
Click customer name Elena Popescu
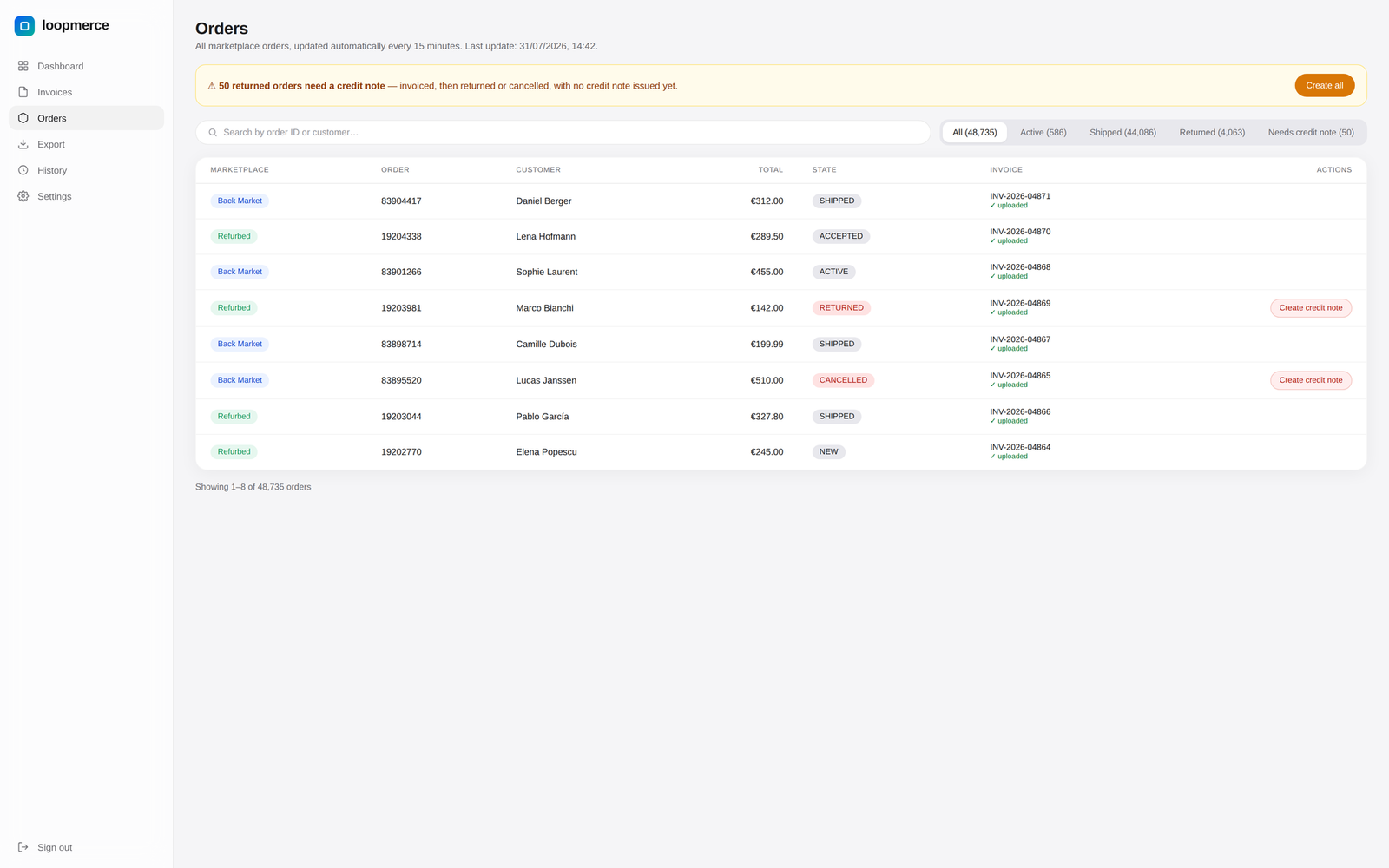tap(546, 452)
